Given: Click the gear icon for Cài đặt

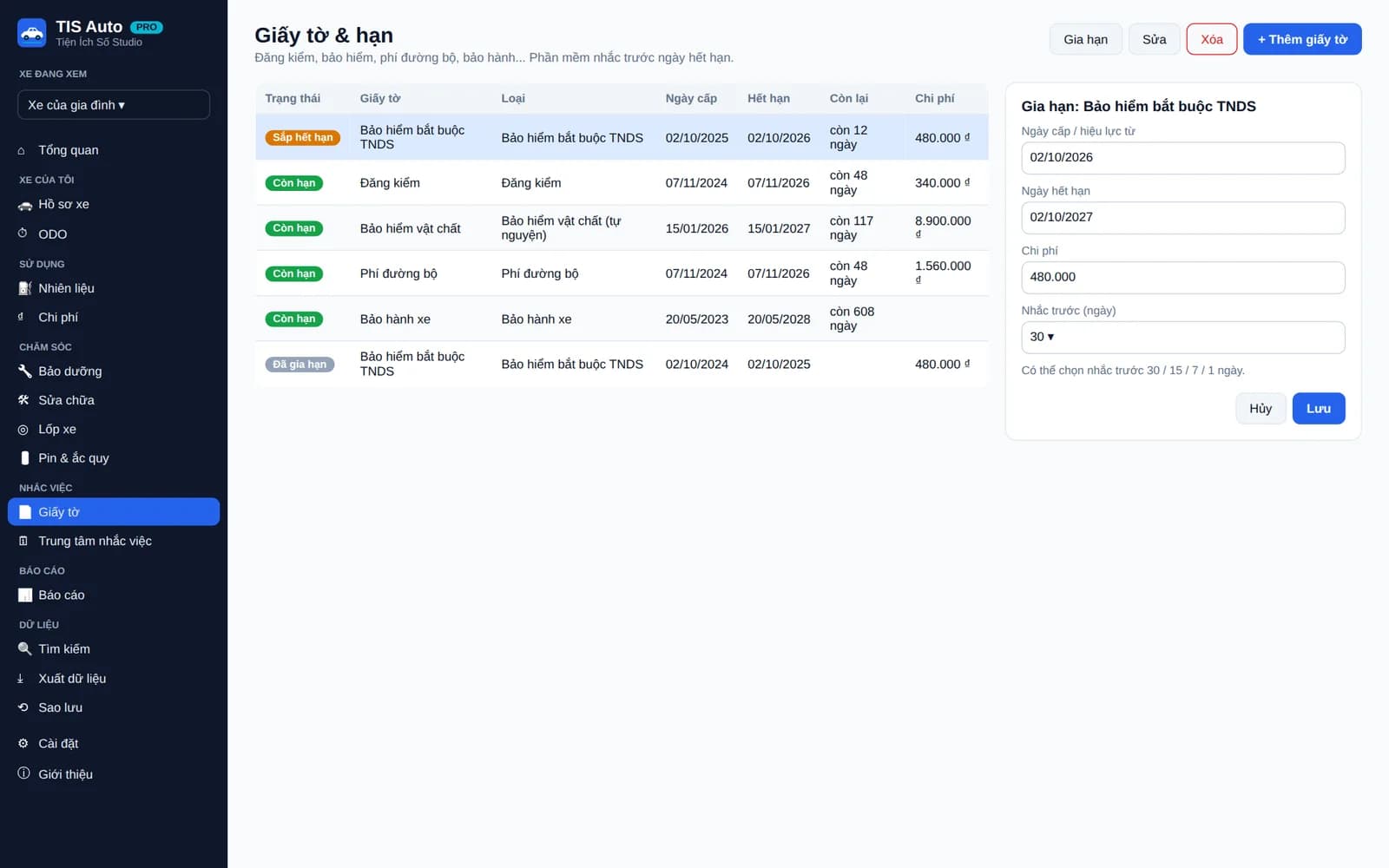Looking at the screenshot, I should pyautogui.click(x=23, y=743).
